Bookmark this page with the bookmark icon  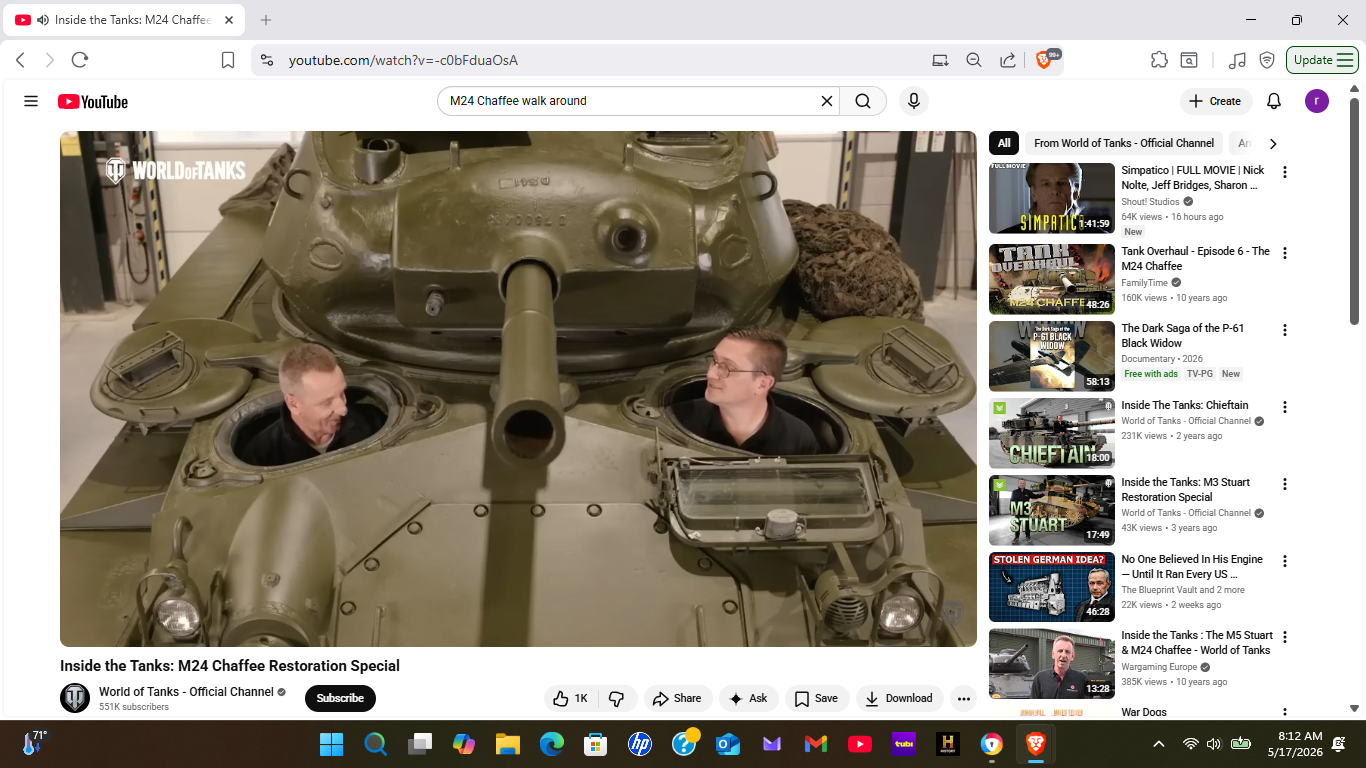[228, 60]
